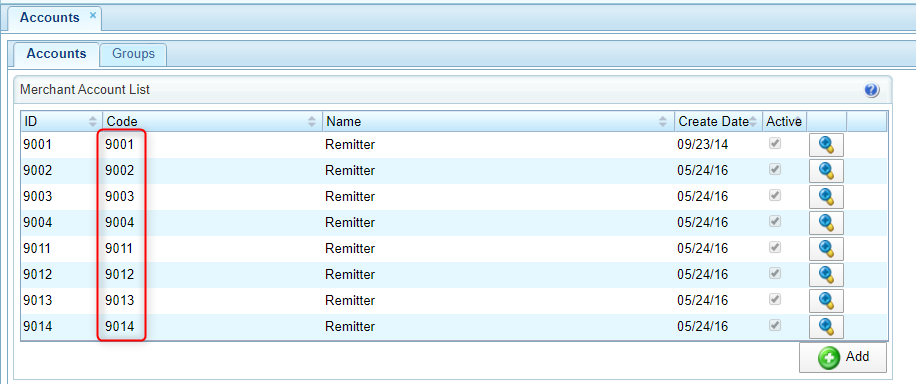
Task: Close the top Accounts tab
Action: 92,16
